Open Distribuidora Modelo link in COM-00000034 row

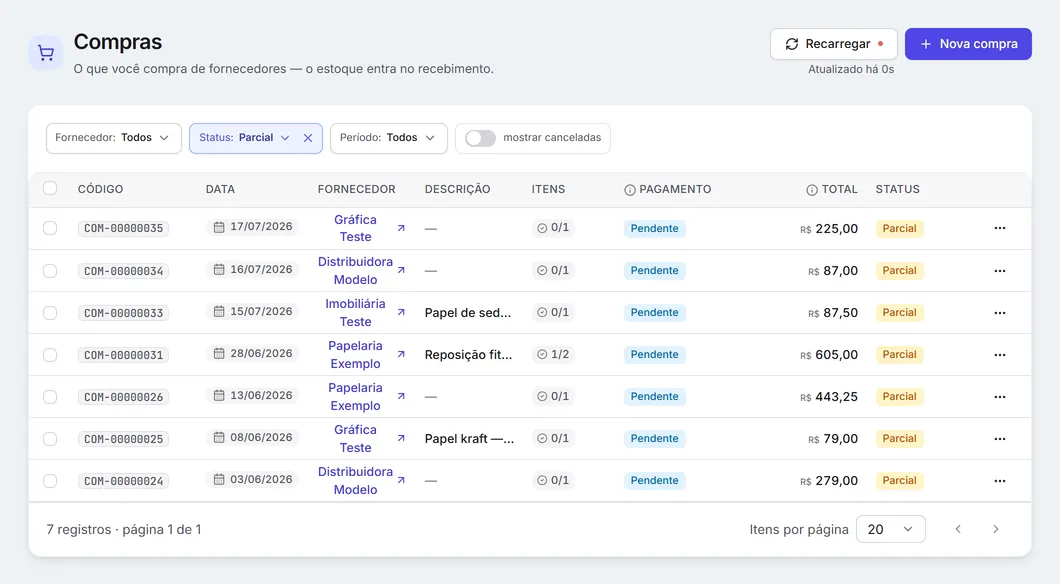(x=356, y=270)
